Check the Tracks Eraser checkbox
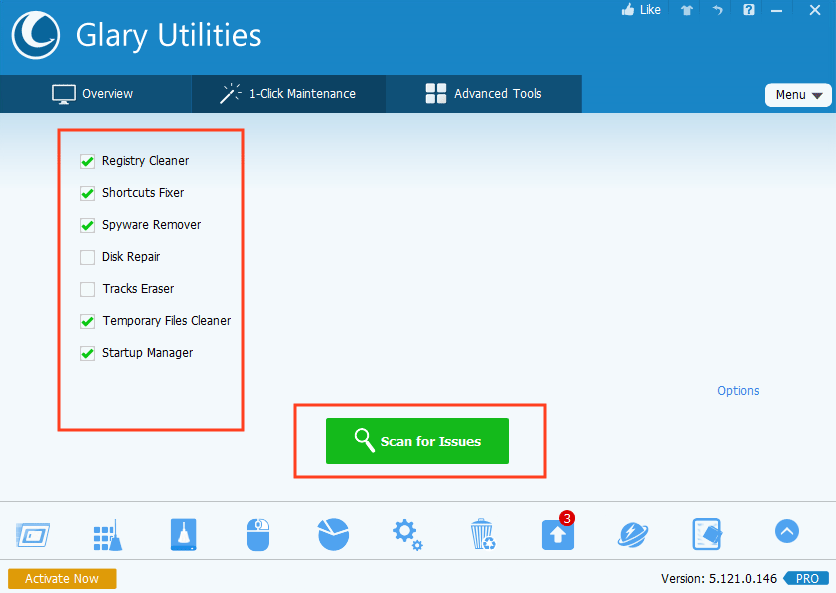The width and height of the screenshot is (836, 593). tap(87, 289)
